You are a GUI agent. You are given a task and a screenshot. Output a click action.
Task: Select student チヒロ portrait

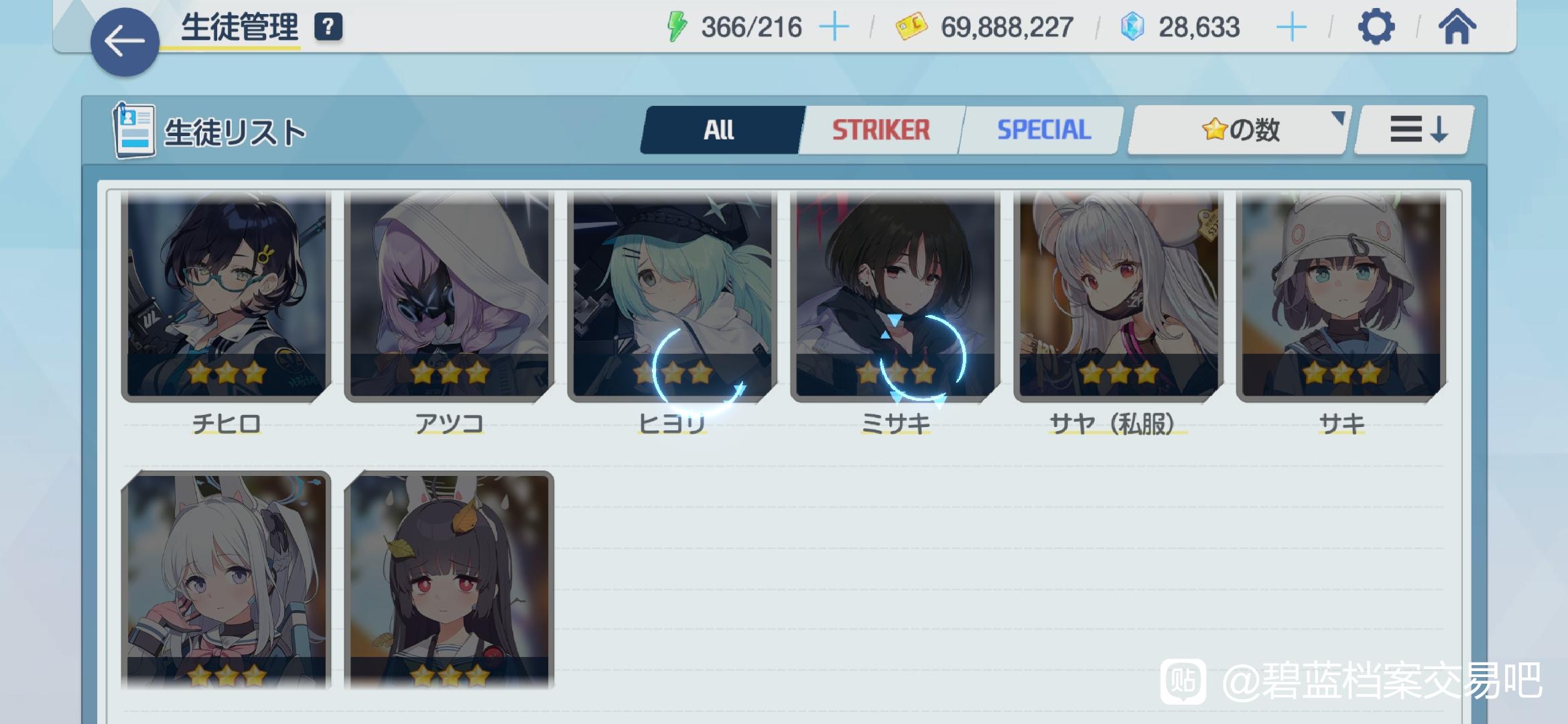tap(226, 297)
